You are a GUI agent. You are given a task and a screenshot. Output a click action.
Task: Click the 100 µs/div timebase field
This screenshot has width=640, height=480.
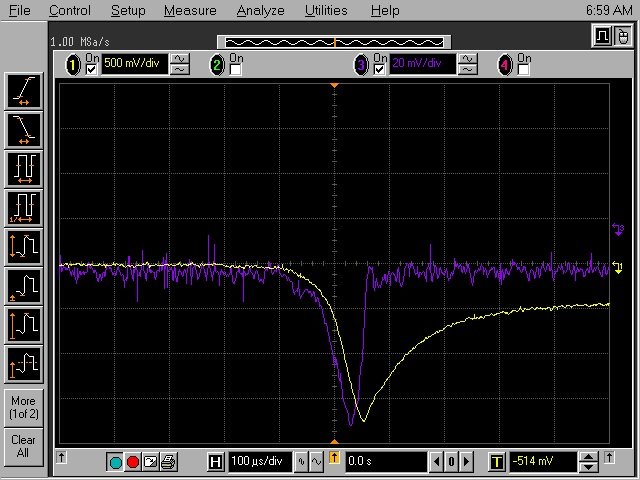[260, 462]
